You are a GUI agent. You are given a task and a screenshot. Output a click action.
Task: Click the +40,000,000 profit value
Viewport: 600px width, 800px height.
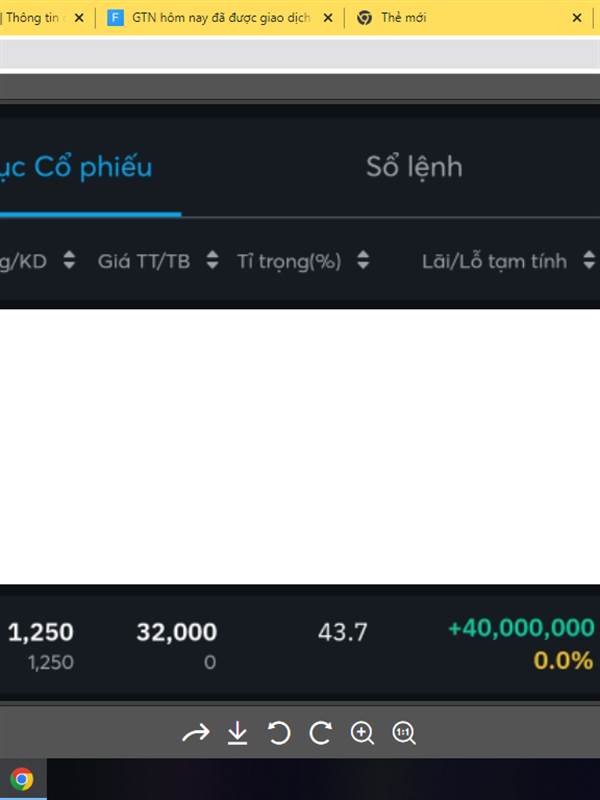pyautogui.click(x=521, y=628)
